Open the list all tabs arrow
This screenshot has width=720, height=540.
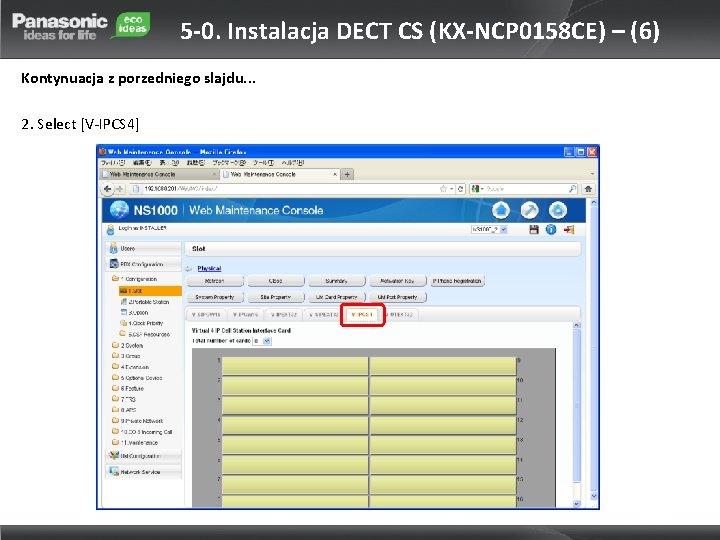coord(592,174)
